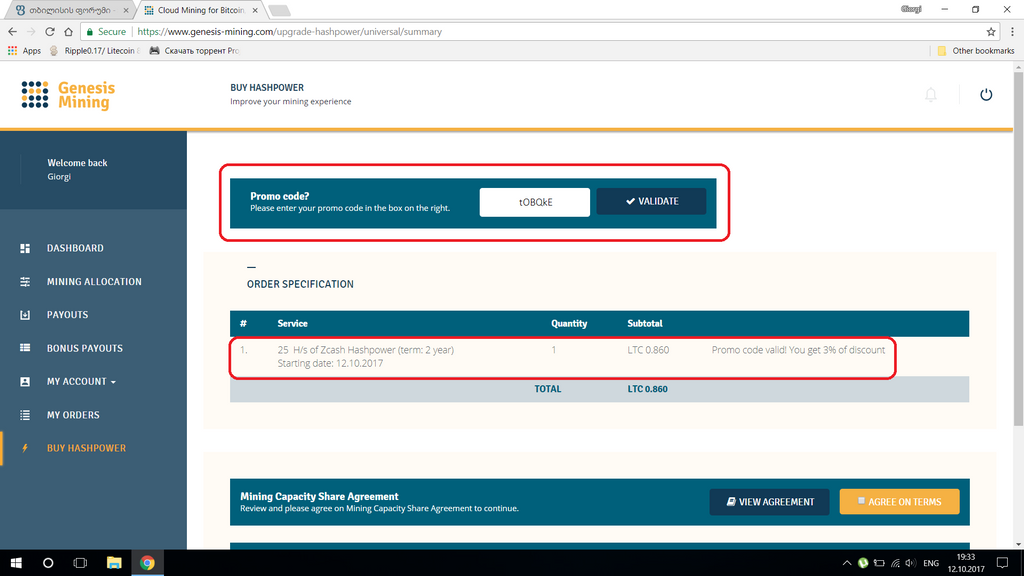Click the Bonus Payouts table icon
This screenshot has height=576, width=1024.
pyautogui.click(x=25, y=348)
